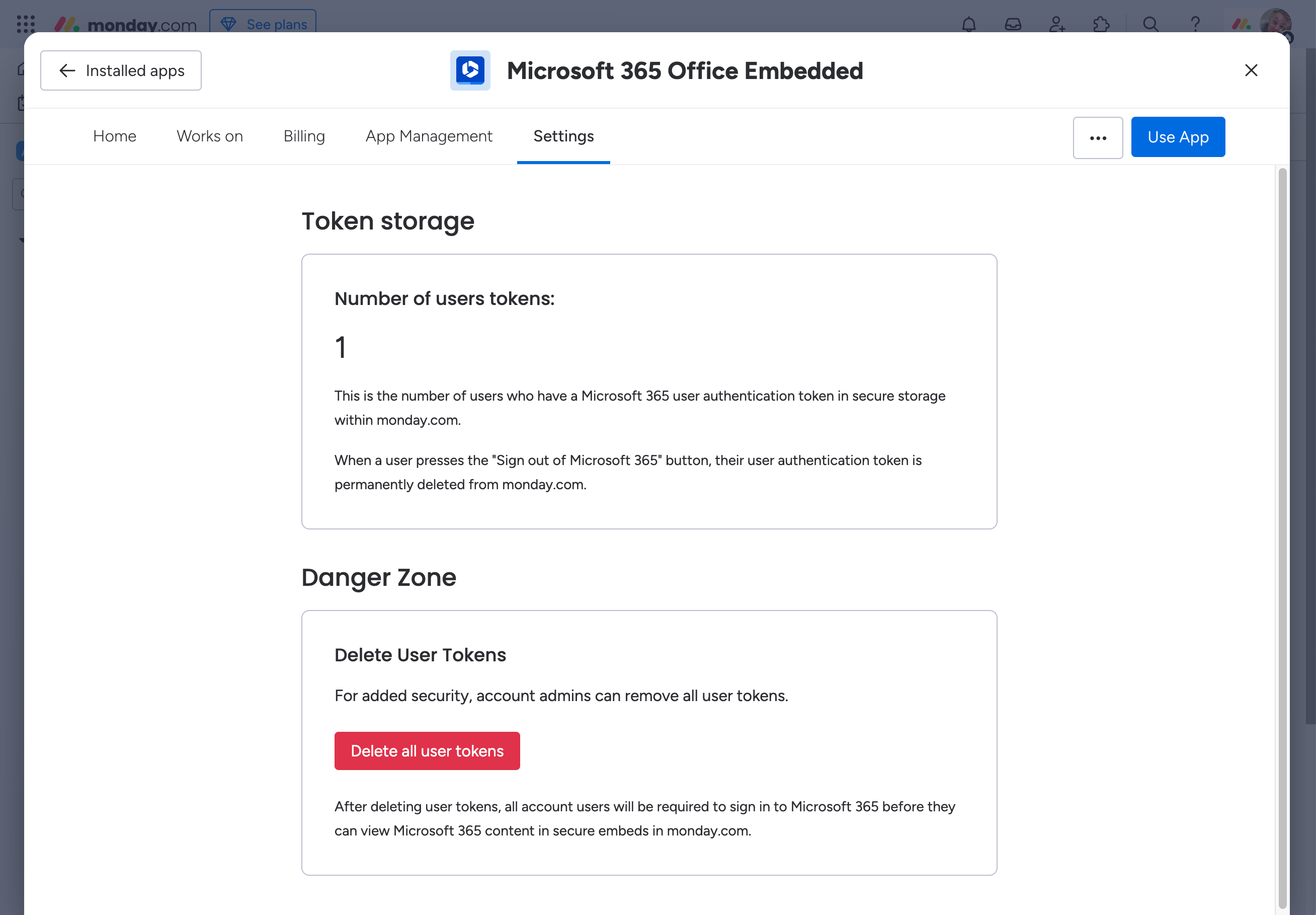Screen dimensions: 1316x915
Task: Switch to the App Management tab
Action: click(429, 136)
